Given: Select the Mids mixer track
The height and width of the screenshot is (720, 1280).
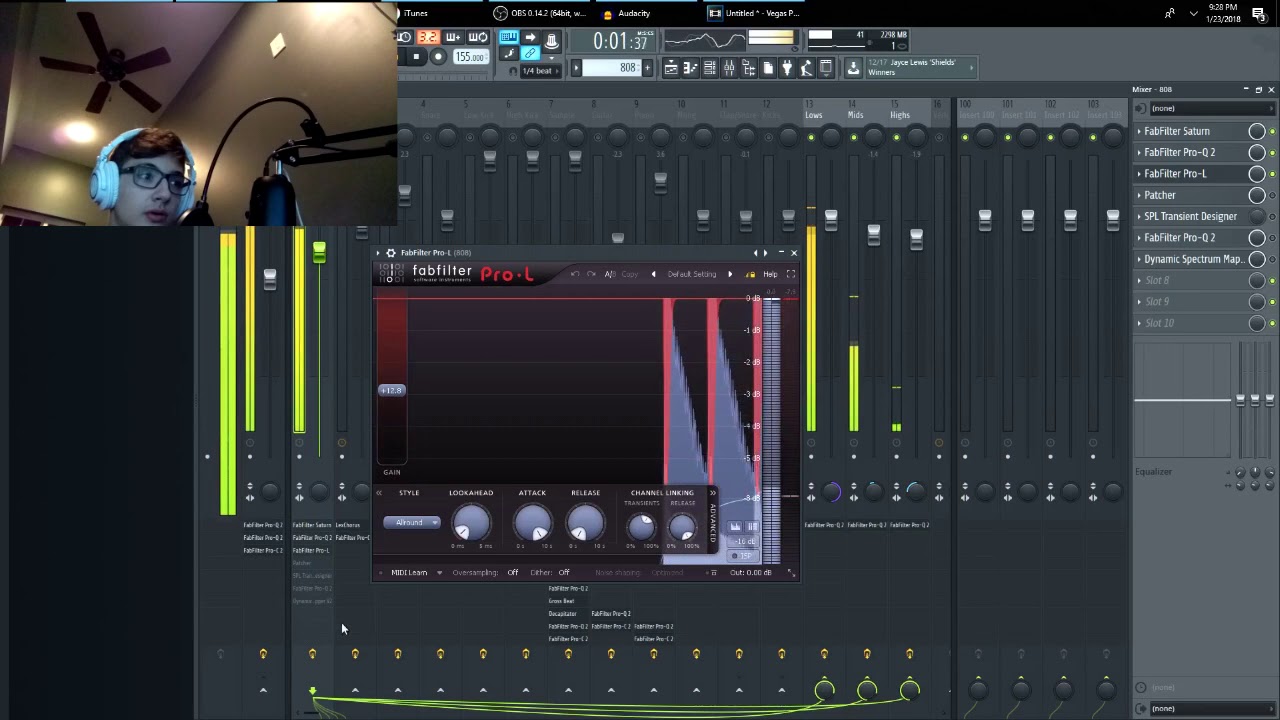Looking at the screenshot, I should 855,115.
